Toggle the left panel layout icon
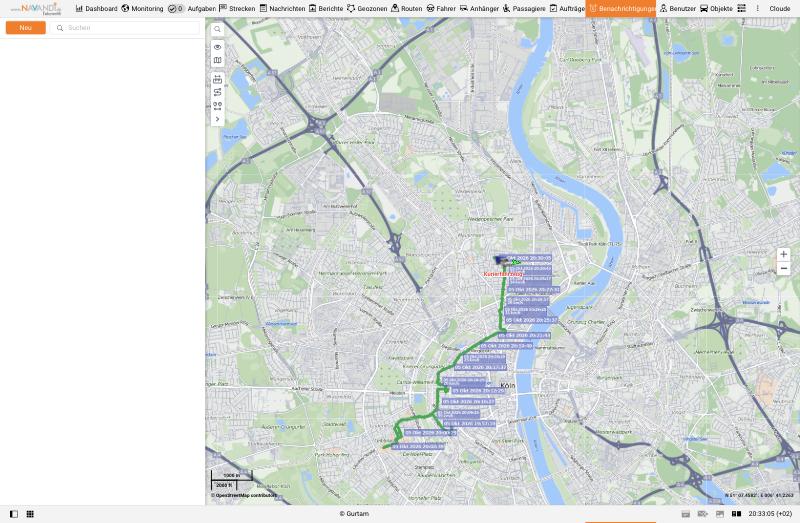The height and width of the screenshot is (523, 800). point(14,514)
